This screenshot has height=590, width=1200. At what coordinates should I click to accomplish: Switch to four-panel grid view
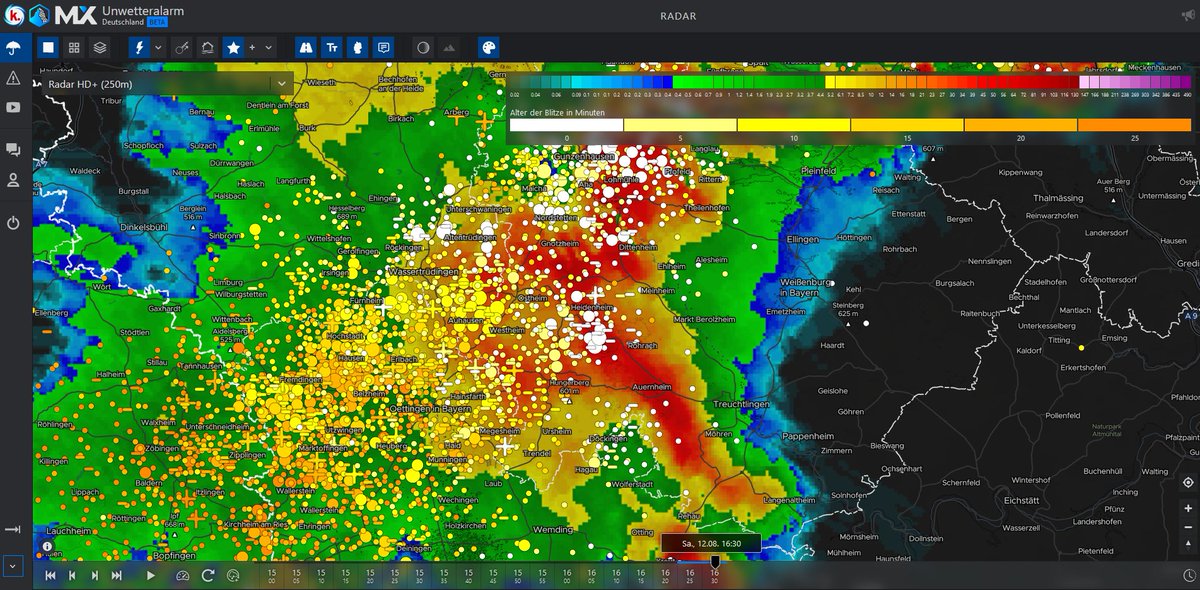[74, 47]
